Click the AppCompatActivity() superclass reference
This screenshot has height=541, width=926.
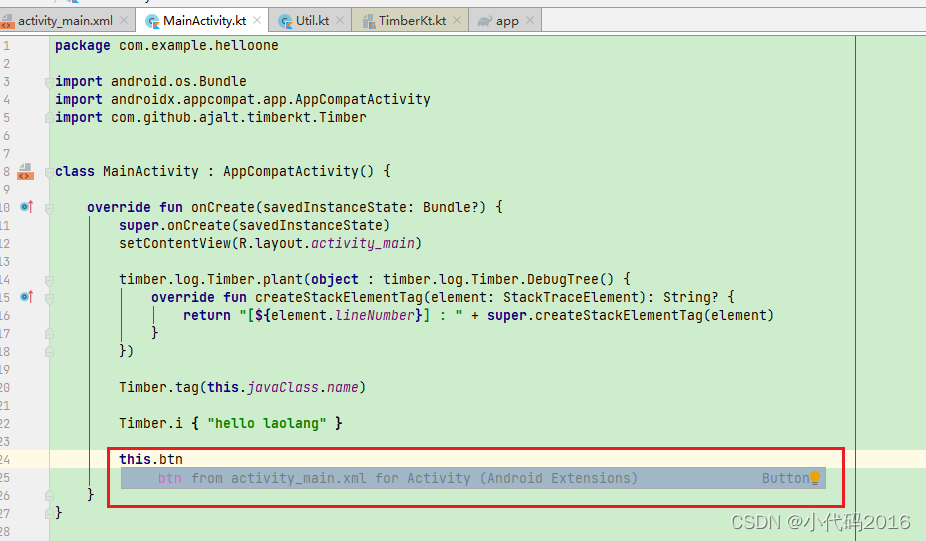coord(298,171)
